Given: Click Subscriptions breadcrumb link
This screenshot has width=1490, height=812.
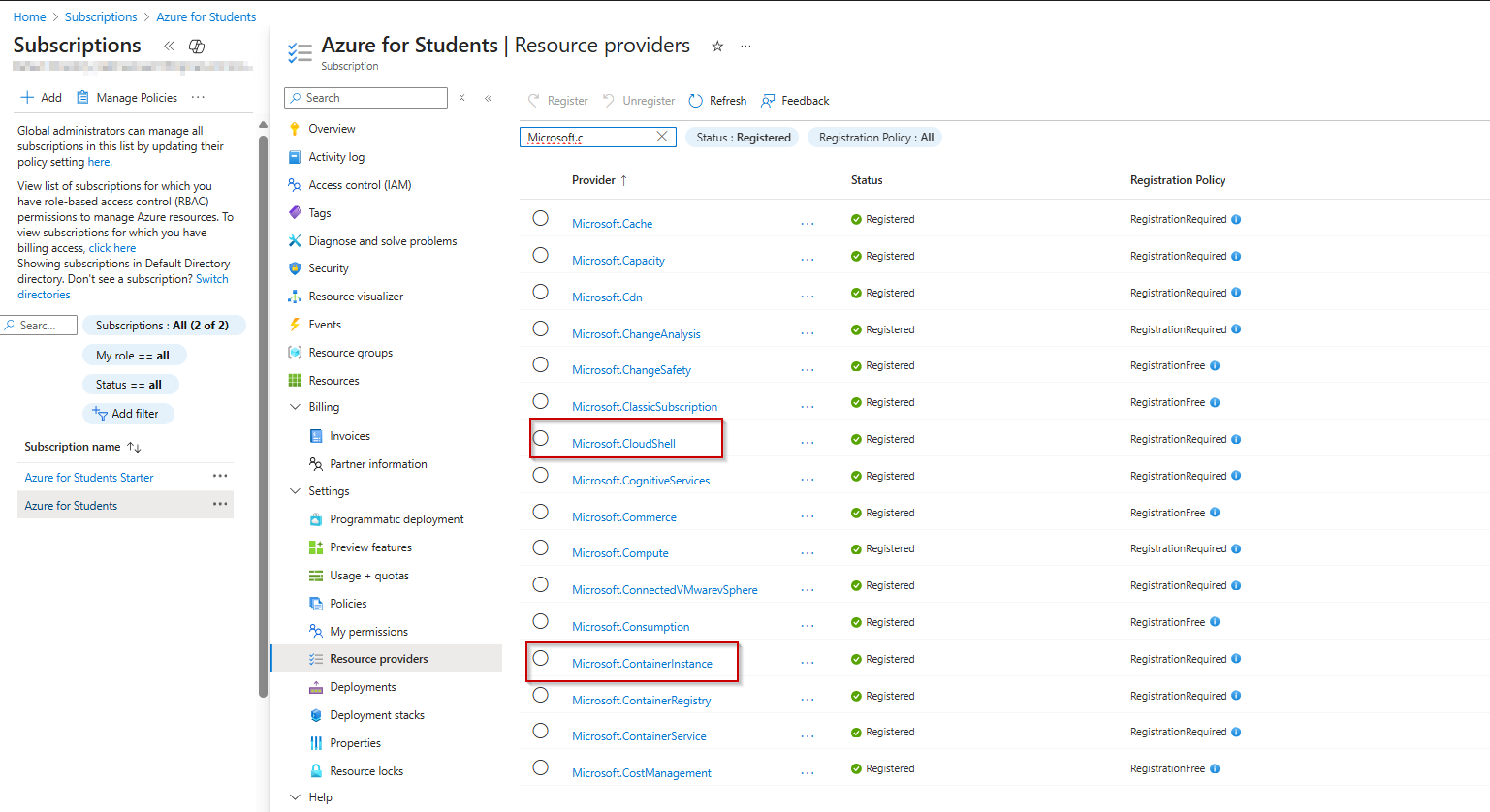Looking at the screenshot, I should click(x=101, y=17).
